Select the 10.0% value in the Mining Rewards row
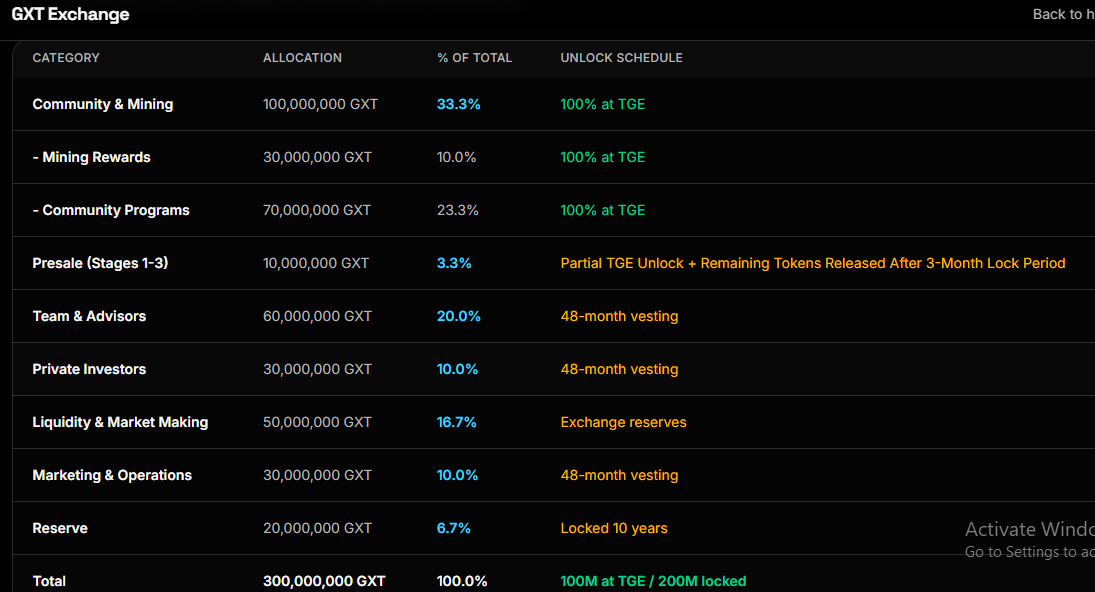Viewport: 1095px width, 592px height. coord(457,157)
